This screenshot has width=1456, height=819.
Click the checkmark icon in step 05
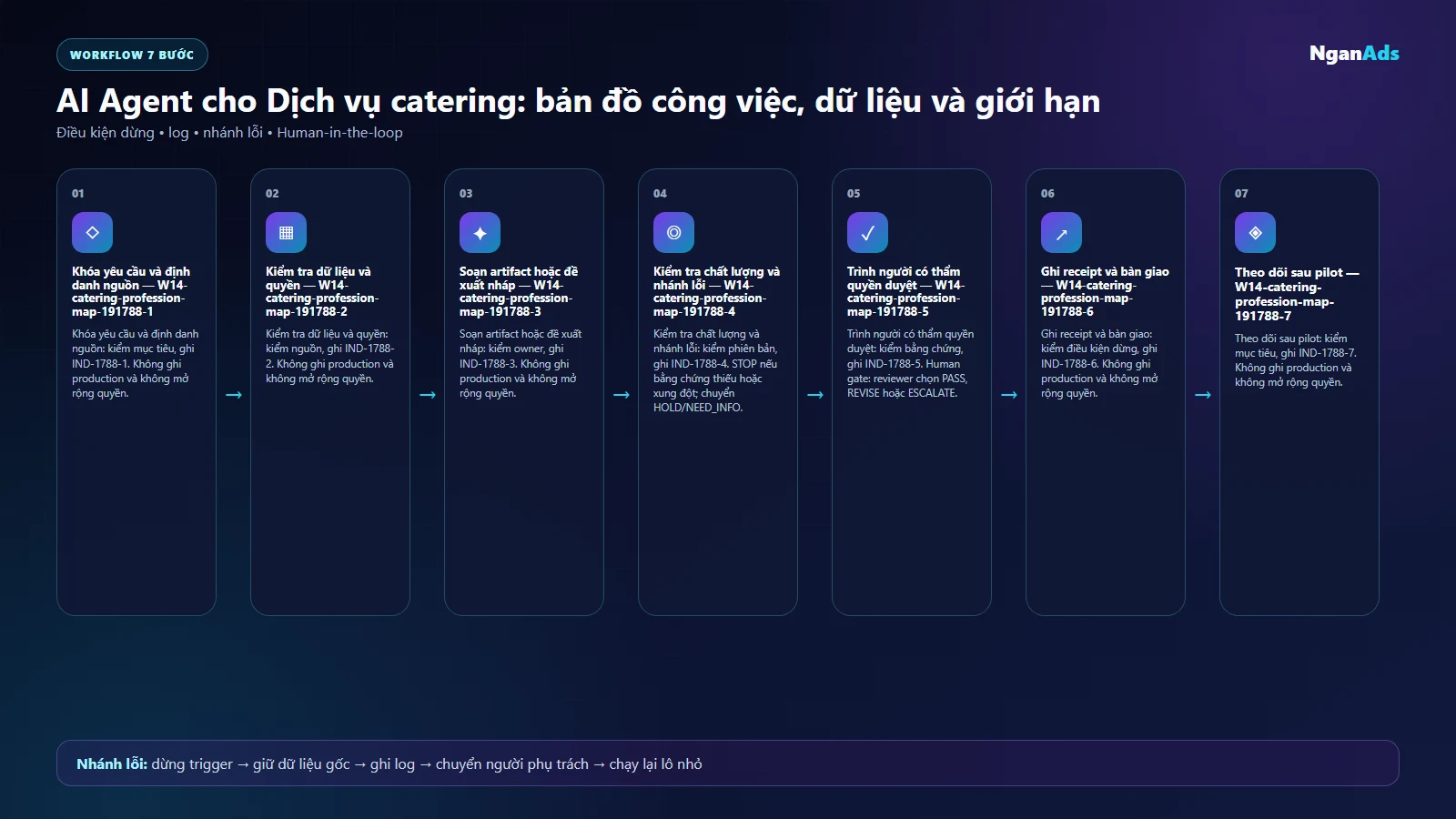[x=867, y=233]
